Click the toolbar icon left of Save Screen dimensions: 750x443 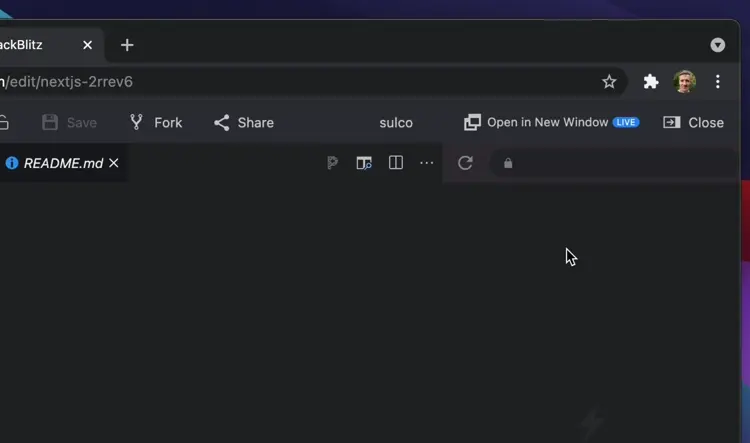pyautogui.click(x=4, y=122)
